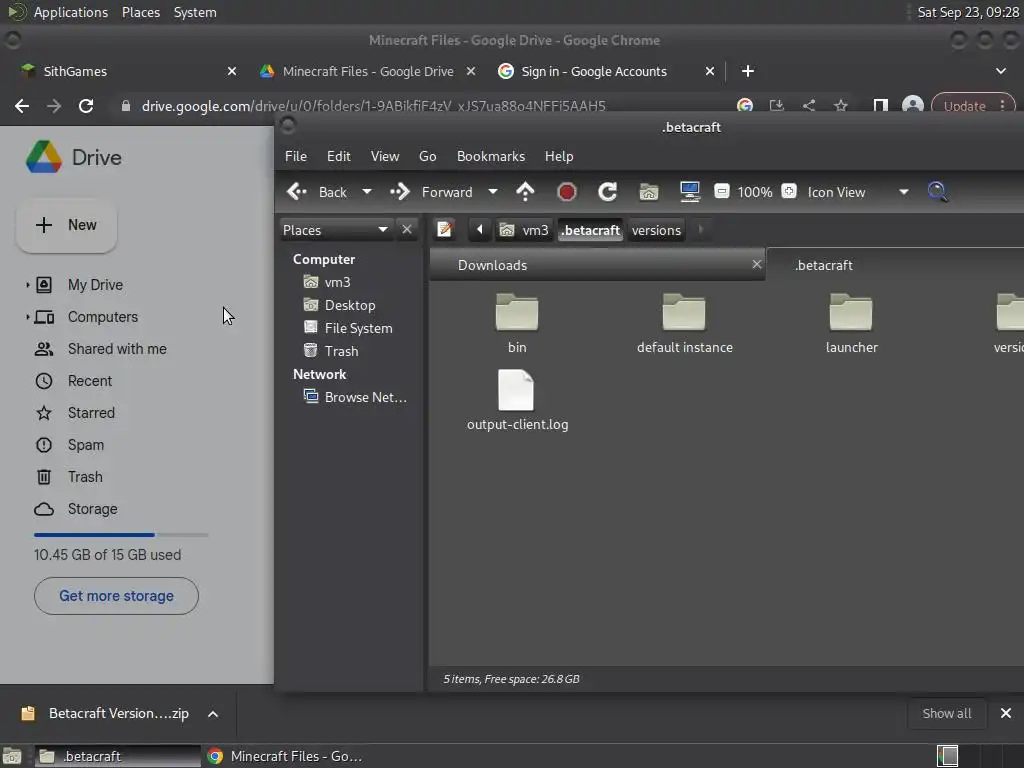Go Forward in the file manager
Image resolution: width=1024 pixels, height=768 pixels.
pyautogui.click(x=432, y=192)
